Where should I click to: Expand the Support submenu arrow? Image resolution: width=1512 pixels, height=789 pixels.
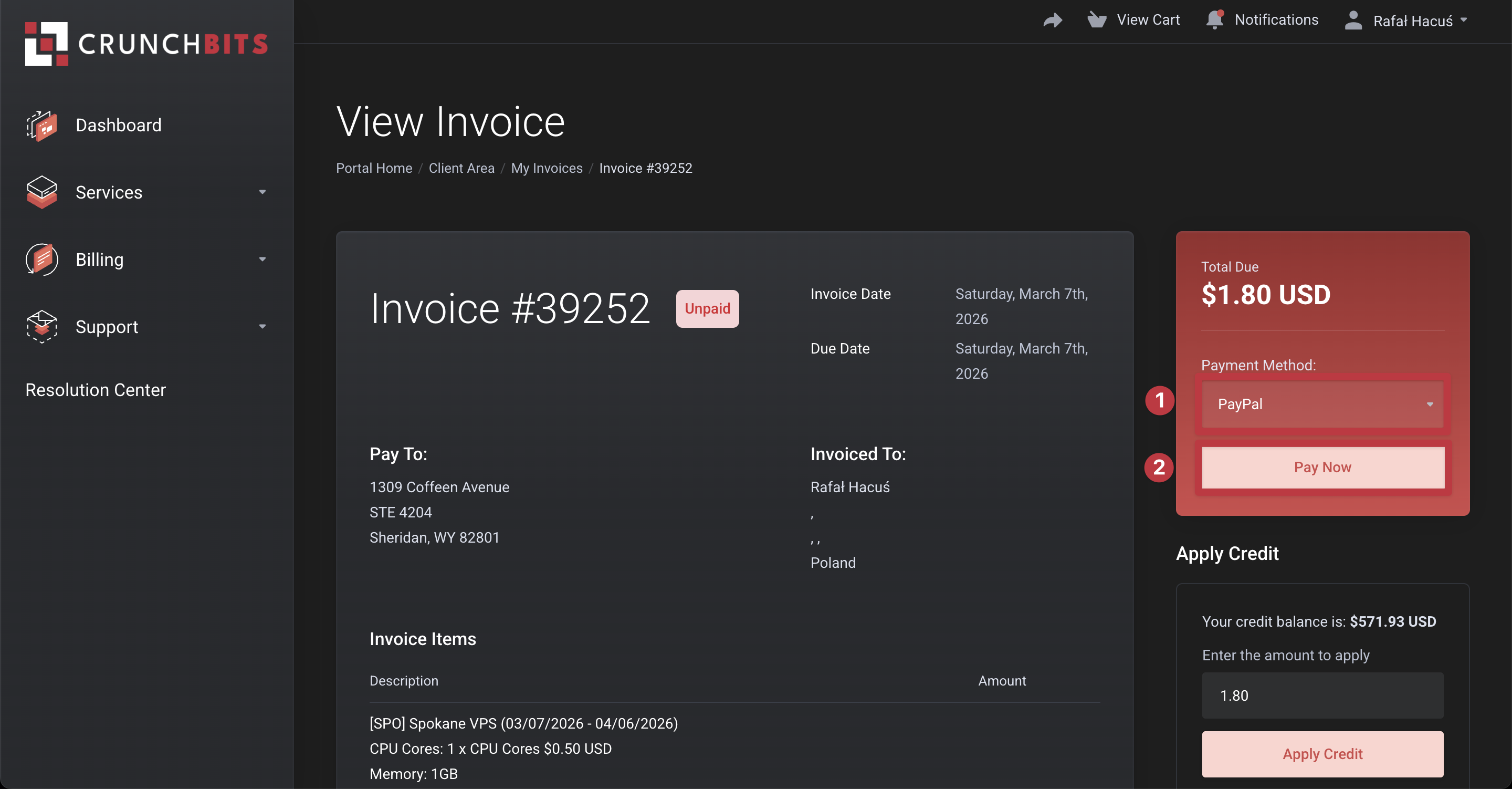coord(262,327)
